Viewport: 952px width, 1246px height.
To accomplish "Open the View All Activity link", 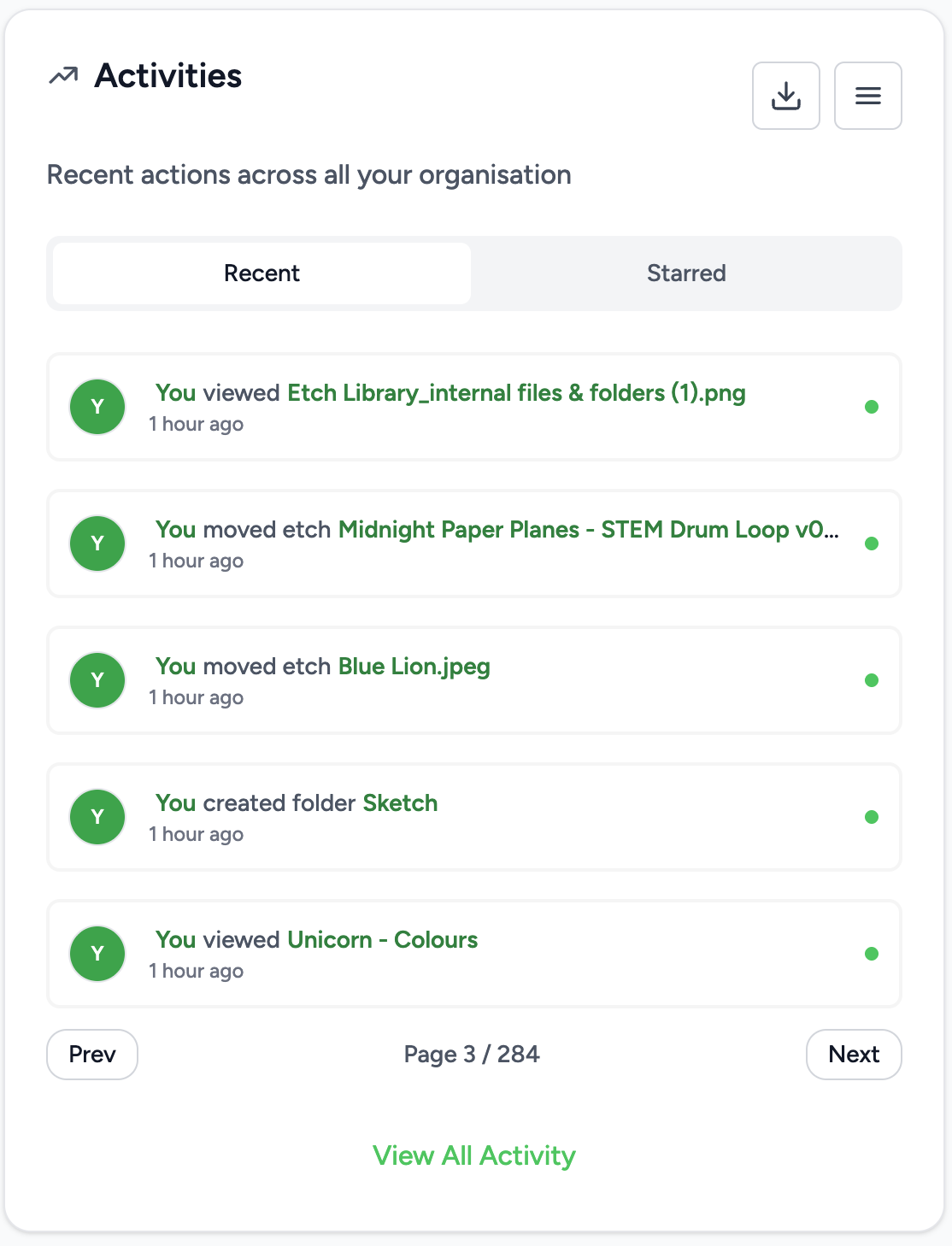I will coord(474,1155).
